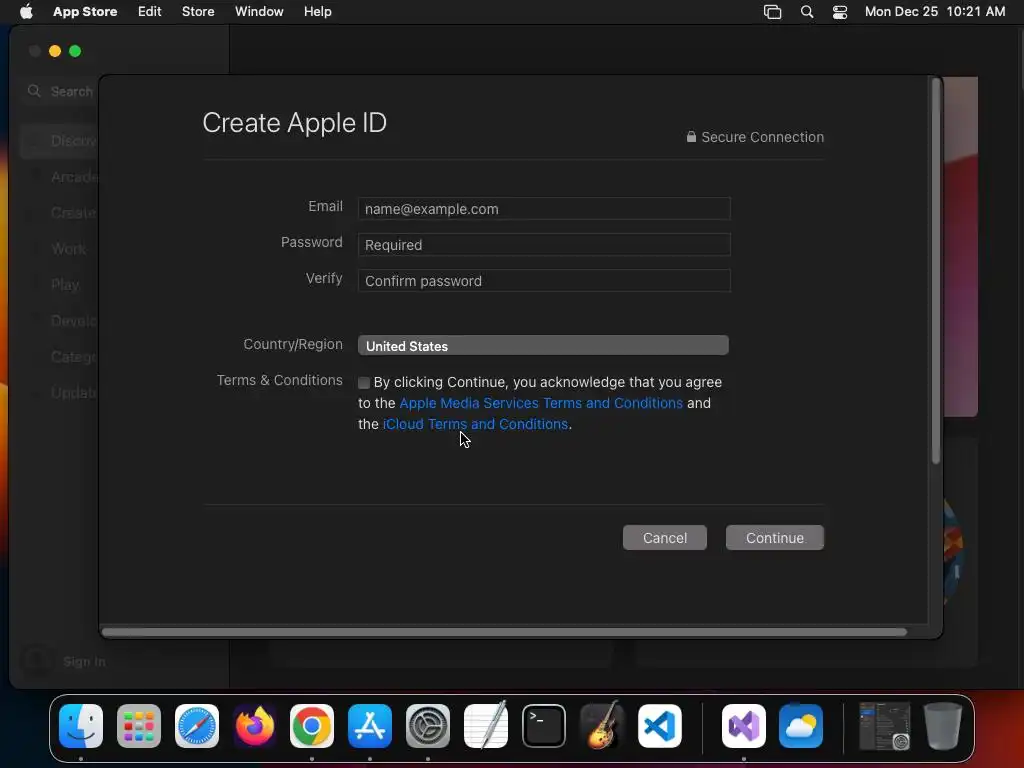Click the search magnifier in App Store sidebar
The width and height of the screenshot is (1024, 768).
(34, 91)
